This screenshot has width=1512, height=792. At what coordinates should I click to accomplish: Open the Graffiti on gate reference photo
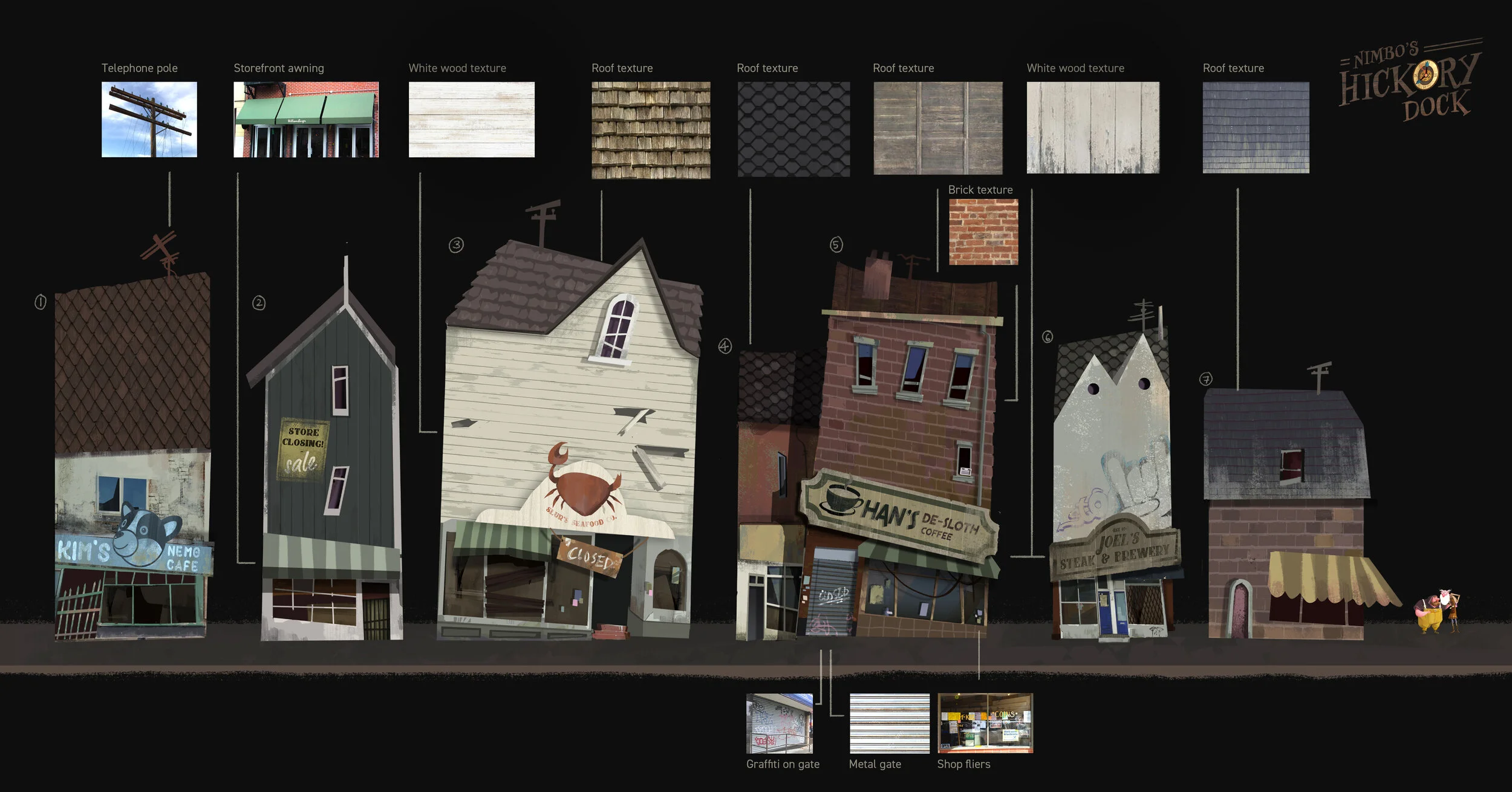[779, 723]
